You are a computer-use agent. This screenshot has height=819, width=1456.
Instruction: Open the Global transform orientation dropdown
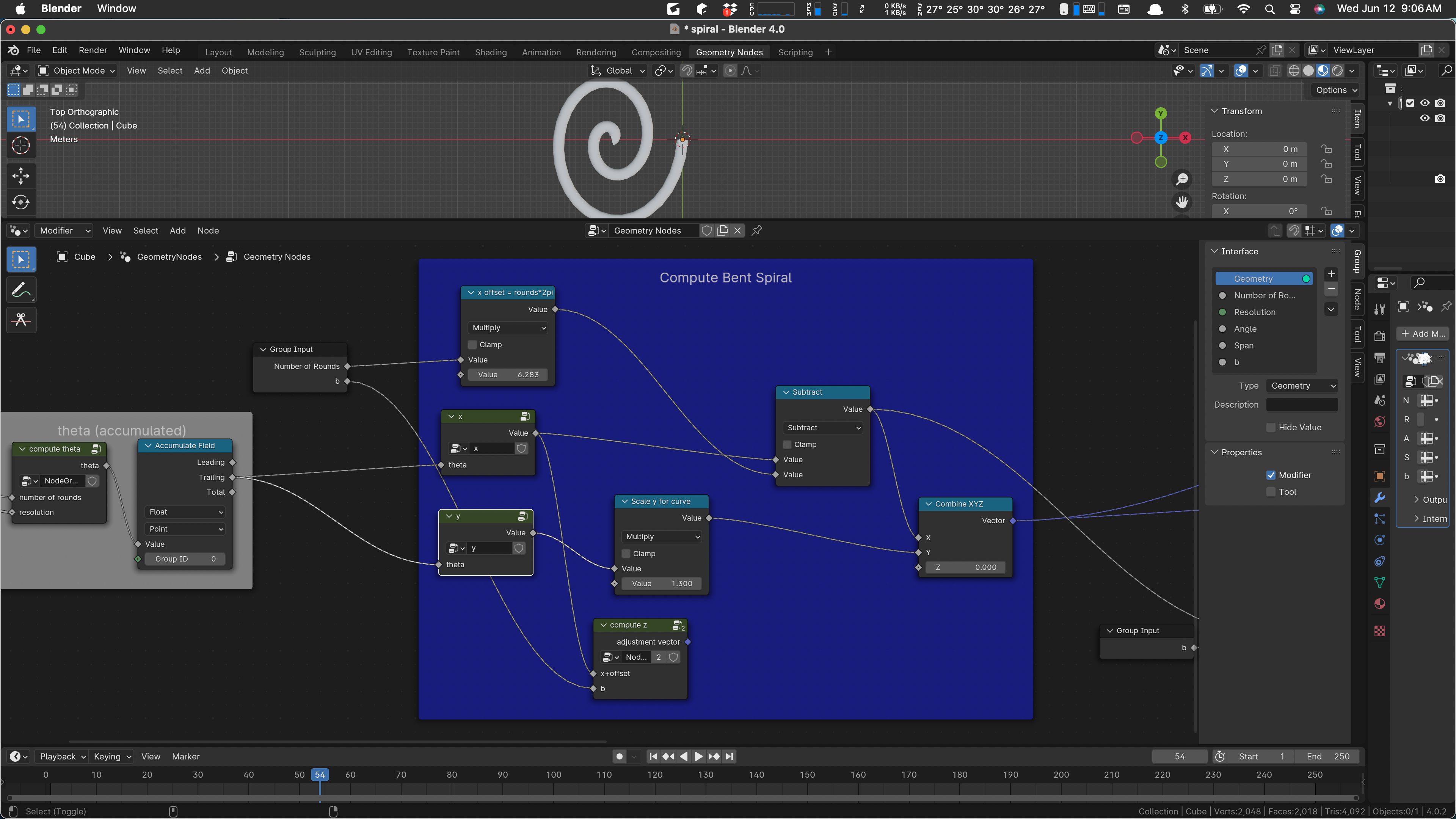tap(617, 71)
